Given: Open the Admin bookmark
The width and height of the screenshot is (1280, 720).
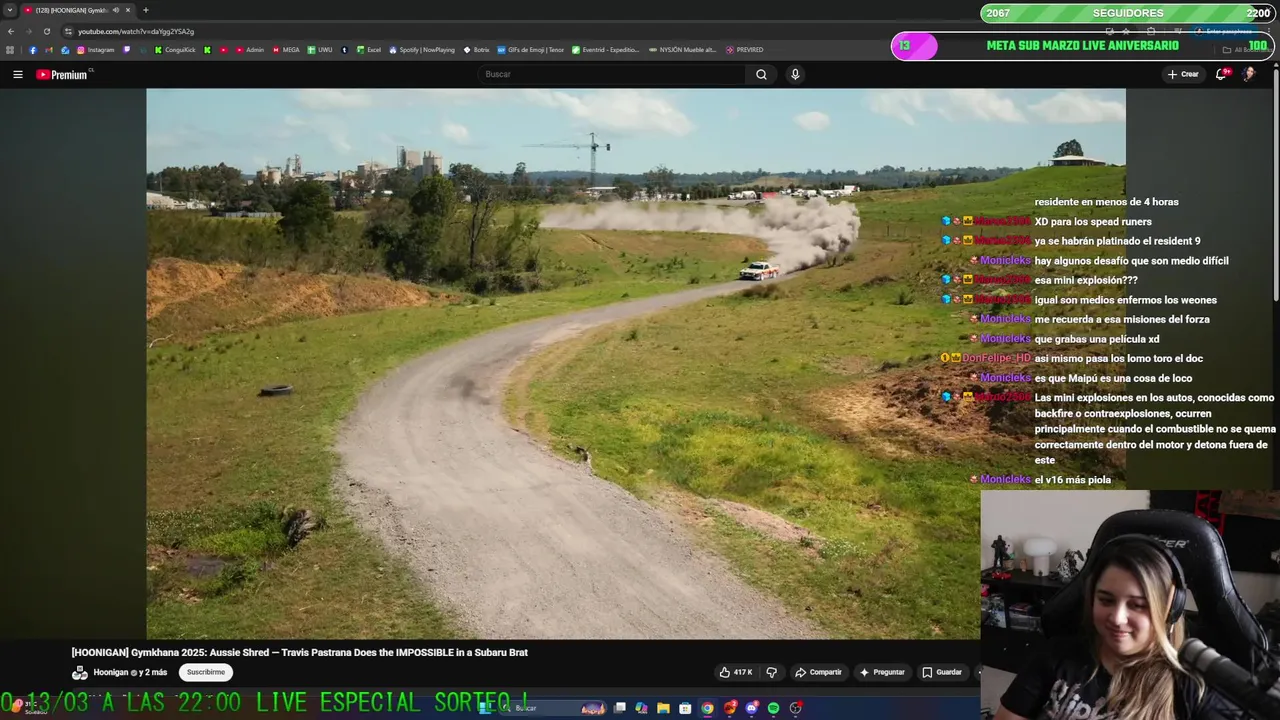Looking at the screenshot, I should (248, 50).
